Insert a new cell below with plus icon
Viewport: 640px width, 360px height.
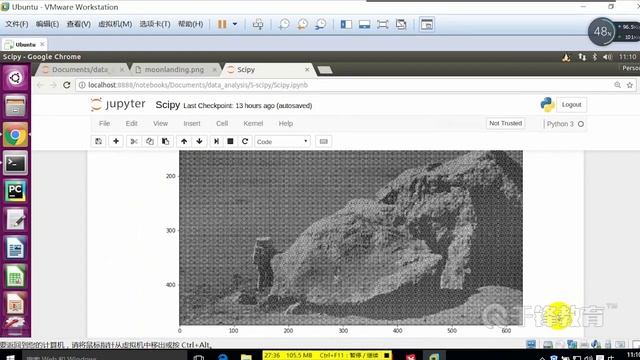(x=116, y=141)
